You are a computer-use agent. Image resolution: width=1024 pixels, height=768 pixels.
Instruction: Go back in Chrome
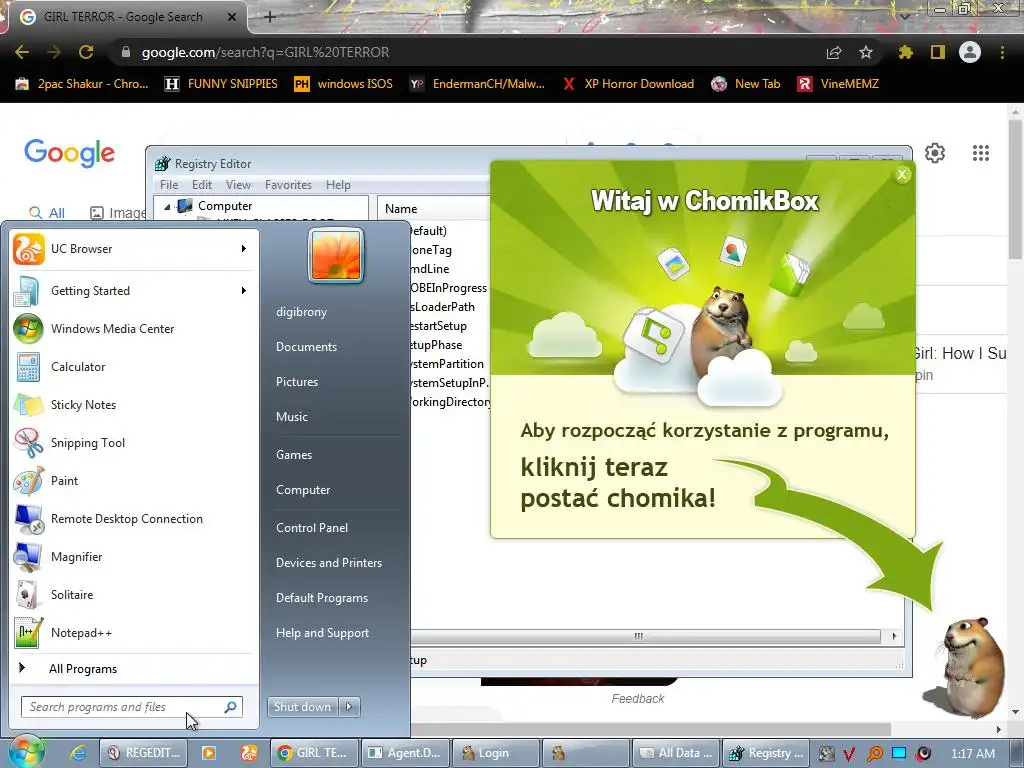pyautogui.click(x=22, y=52)
